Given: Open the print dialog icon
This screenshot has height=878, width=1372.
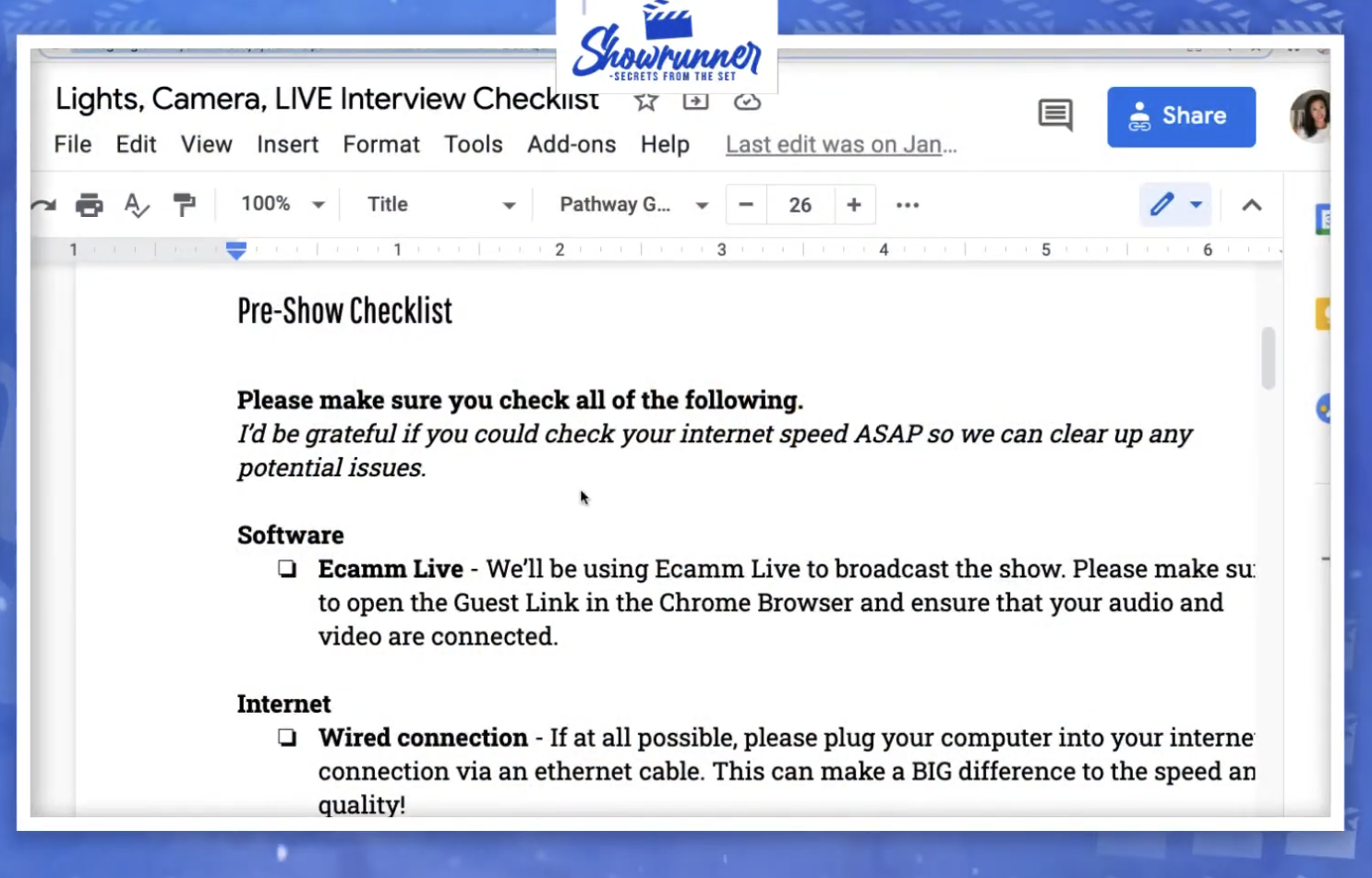Looking at the screenshot, I should (89, 204).
